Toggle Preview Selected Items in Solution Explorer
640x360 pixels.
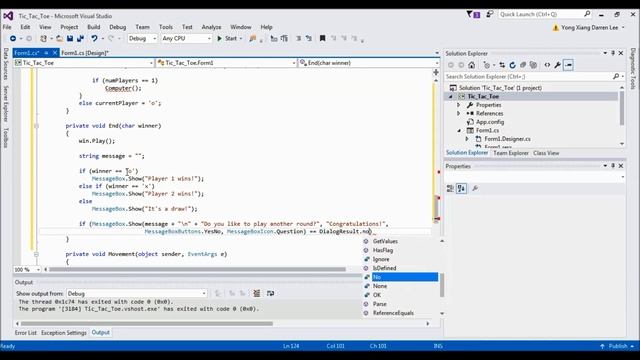568,65
